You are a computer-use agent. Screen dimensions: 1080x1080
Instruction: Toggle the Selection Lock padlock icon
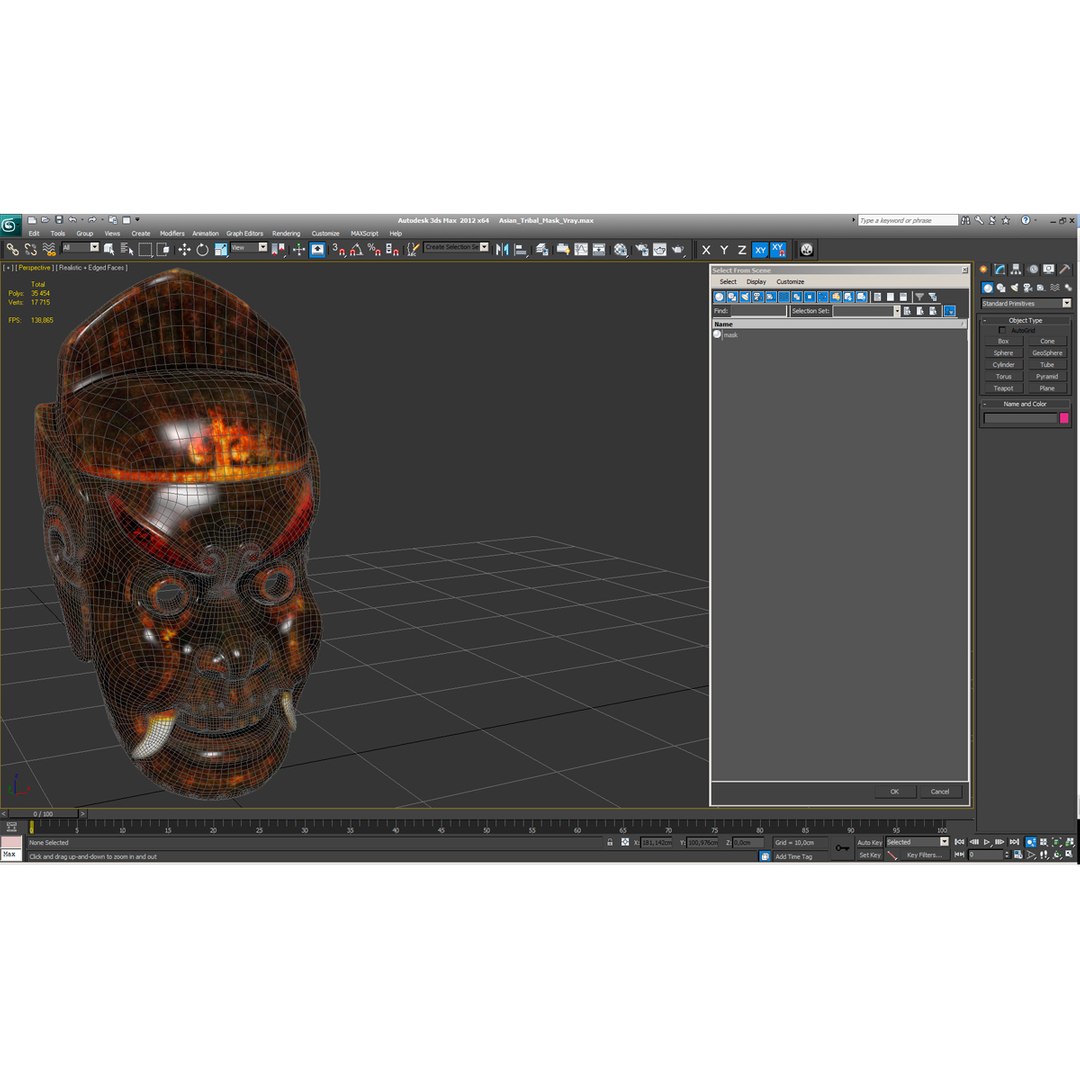610,842
